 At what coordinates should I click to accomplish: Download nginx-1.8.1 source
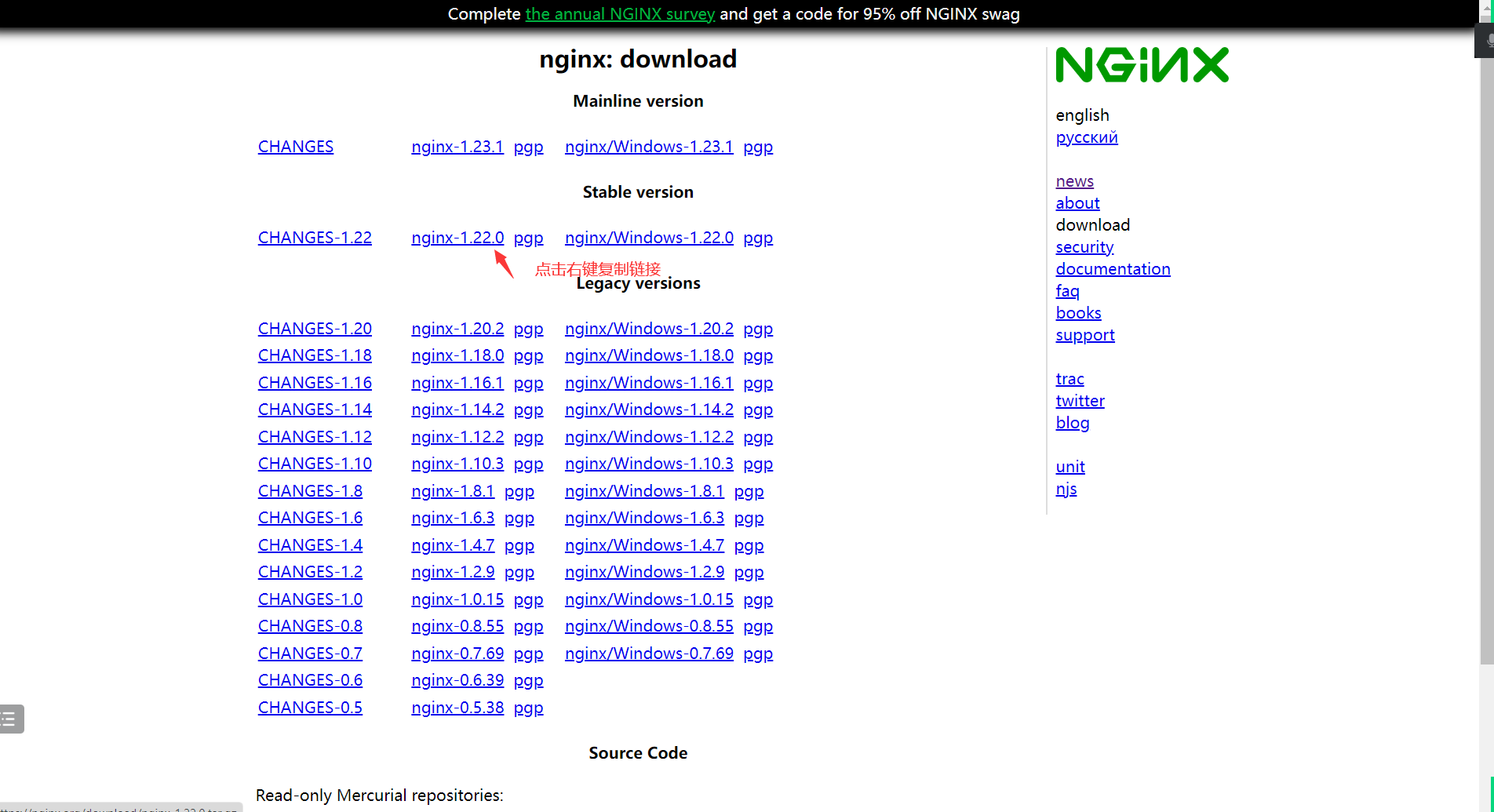coord(453,491)
